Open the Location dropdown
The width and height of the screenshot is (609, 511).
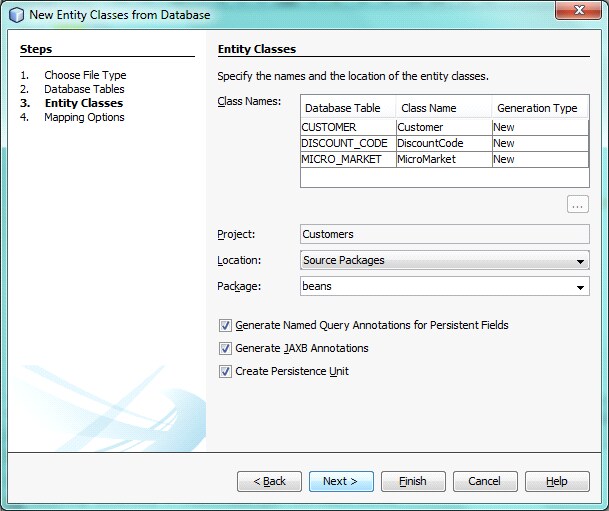pyautogui.click(x=445, y=260)
